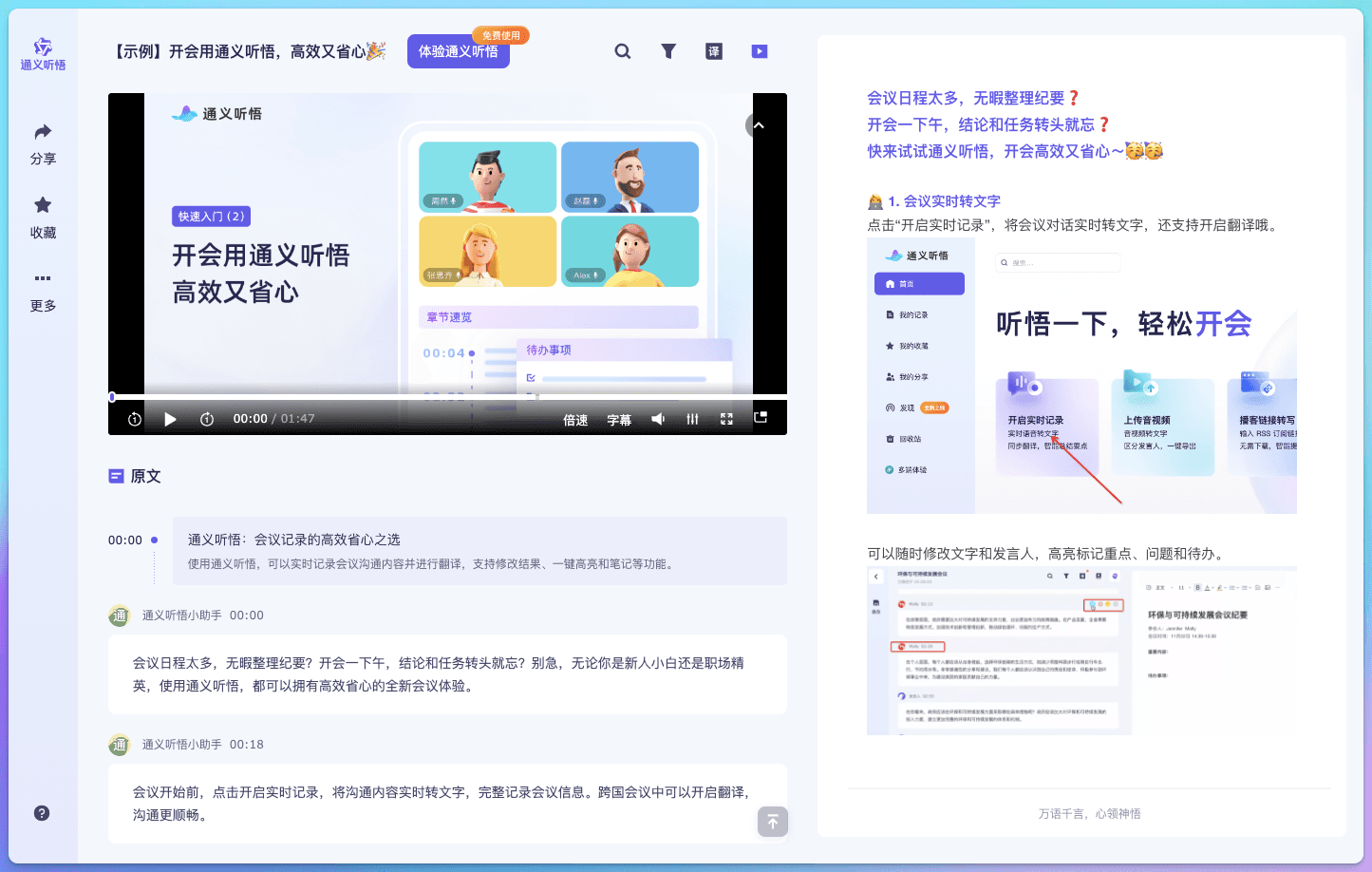Image resolution: width=1372 pixels, height=872 pixels.
Task: Click the title 【示例】开会用通义听悟
Action: point(249,51)
